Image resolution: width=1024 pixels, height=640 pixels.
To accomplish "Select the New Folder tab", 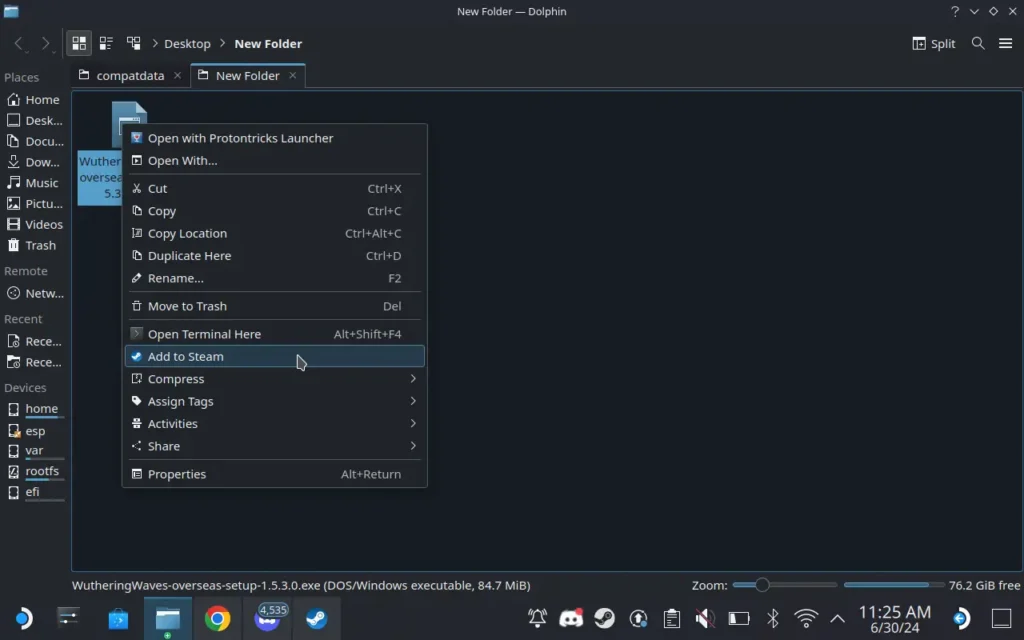I will (248, 76).
